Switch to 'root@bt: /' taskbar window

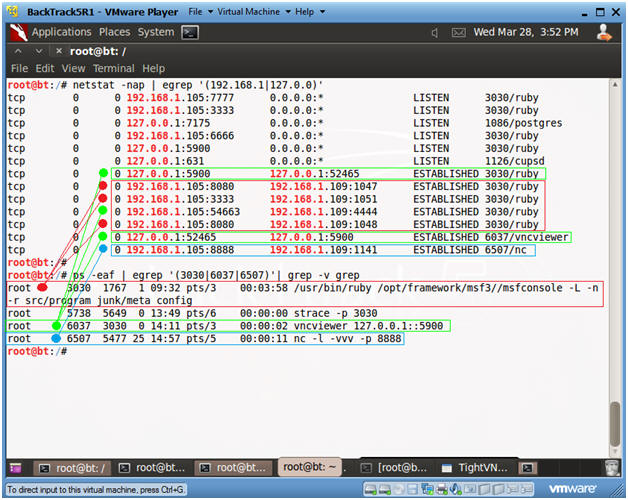click(71, 468)
